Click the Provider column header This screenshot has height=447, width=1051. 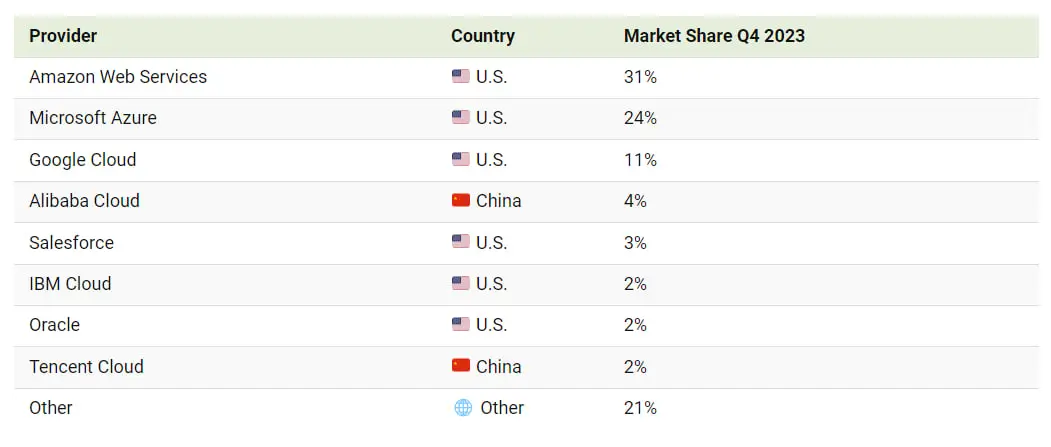tap(63, 36)
